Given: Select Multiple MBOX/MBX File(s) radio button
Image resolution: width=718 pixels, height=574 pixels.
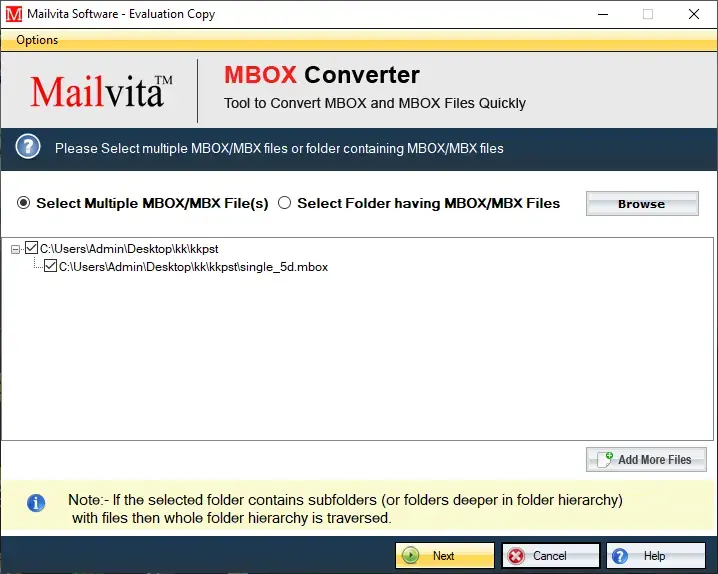Looking at the screenshot, I should 23,203.
